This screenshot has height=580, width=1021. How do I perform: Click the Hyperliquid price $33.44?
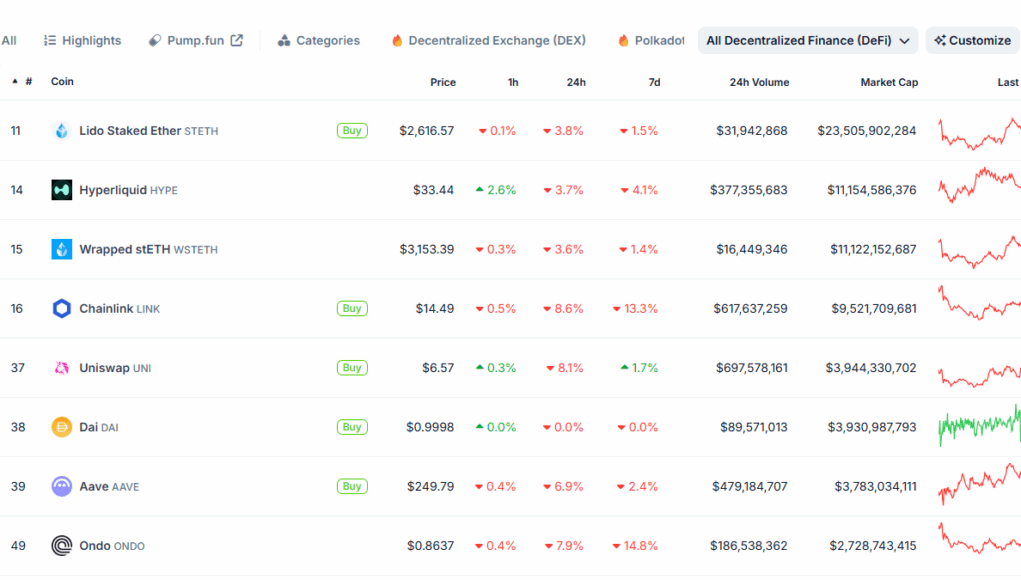(x=433, y=190)
